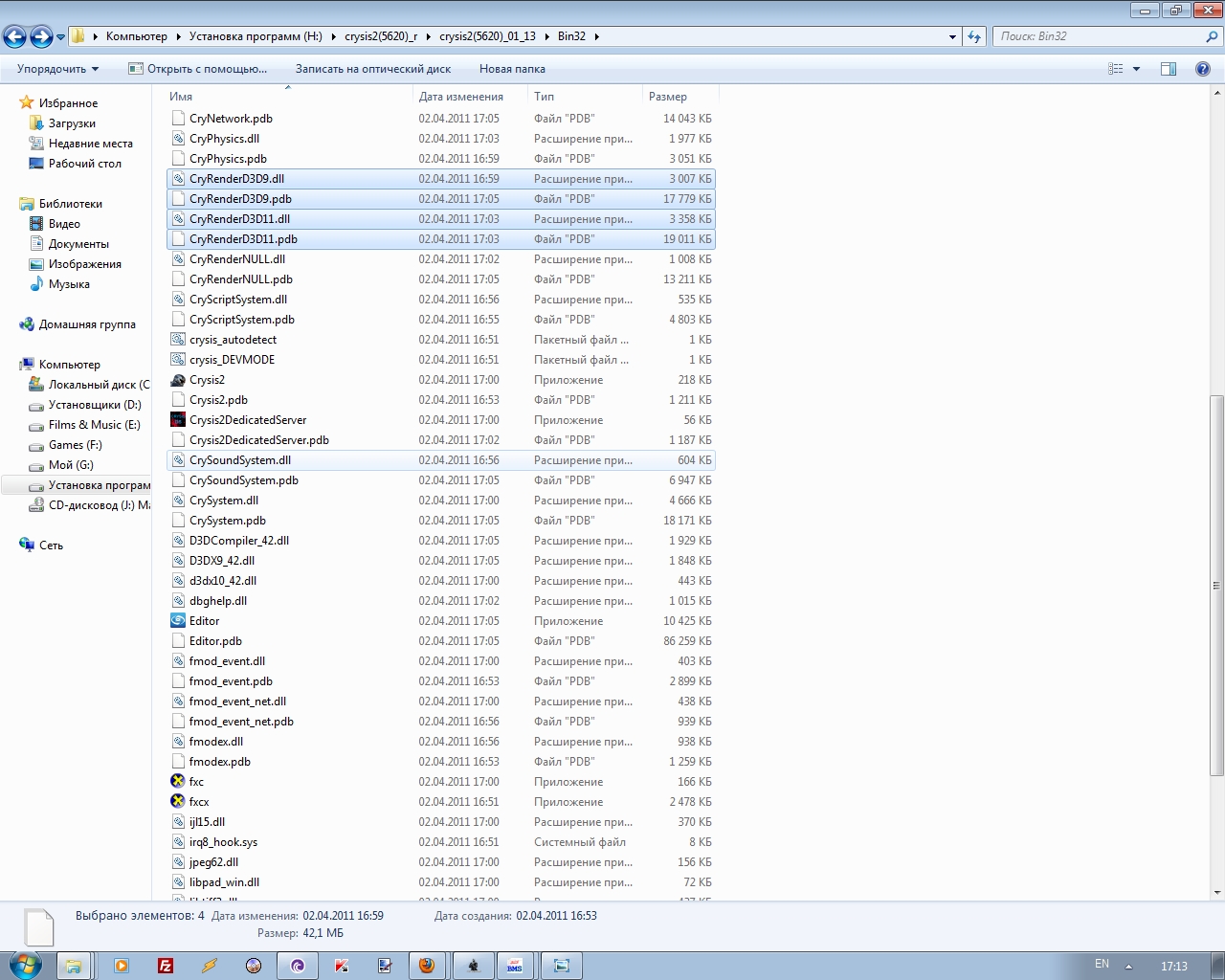This screenshot has width=1225, height=980.
Task: Open the Упорядочить menu
Action: point(57,69)
